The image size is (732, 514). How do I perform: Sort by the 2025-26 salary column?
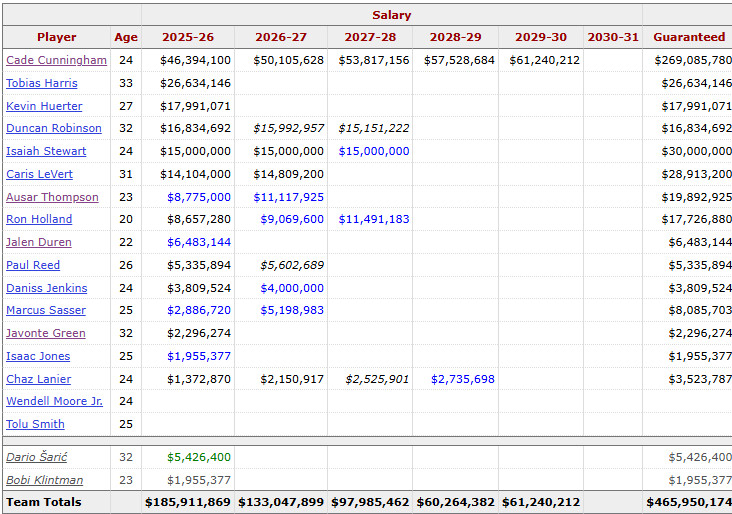pos(188,37)
